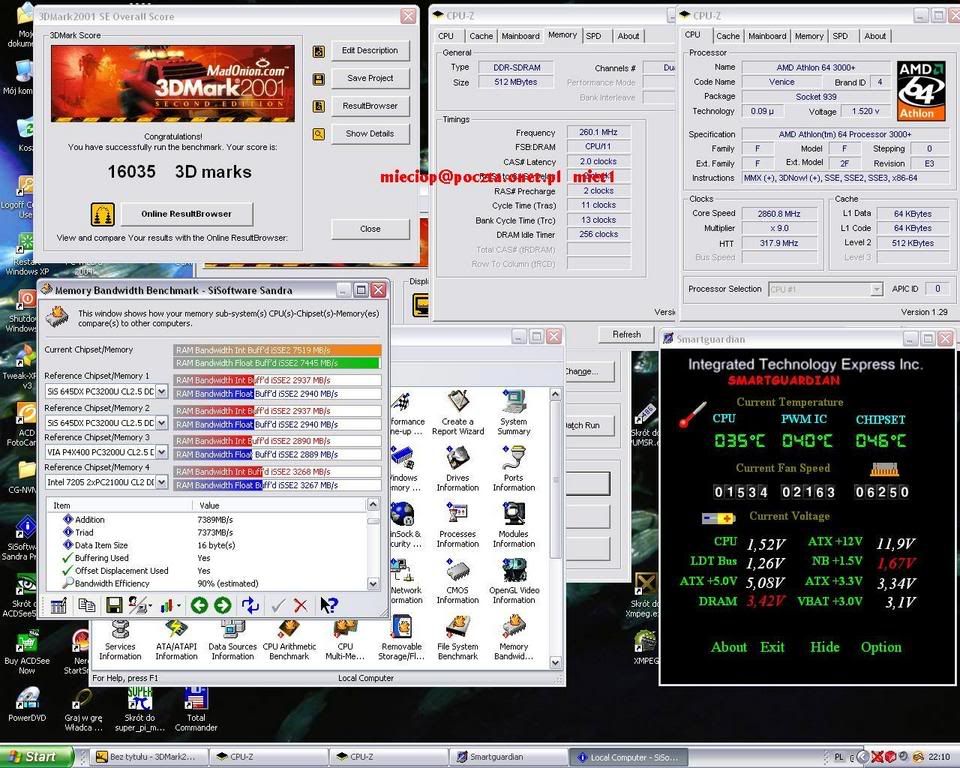The width and height of the screenshot is (960, 768).
Task: Click the red X cancel icon in Sandra benchmark
Action: pos(301,606)
